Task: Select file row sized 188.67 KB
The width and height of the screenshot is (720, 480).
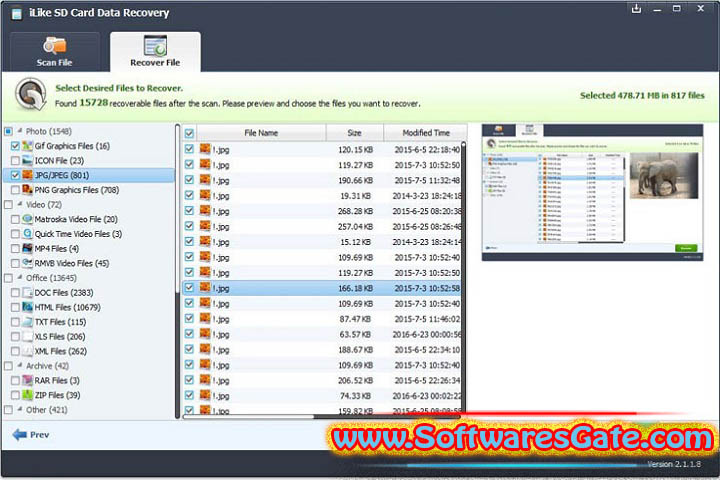Action: pyautogui.click(x=322, y=350)
